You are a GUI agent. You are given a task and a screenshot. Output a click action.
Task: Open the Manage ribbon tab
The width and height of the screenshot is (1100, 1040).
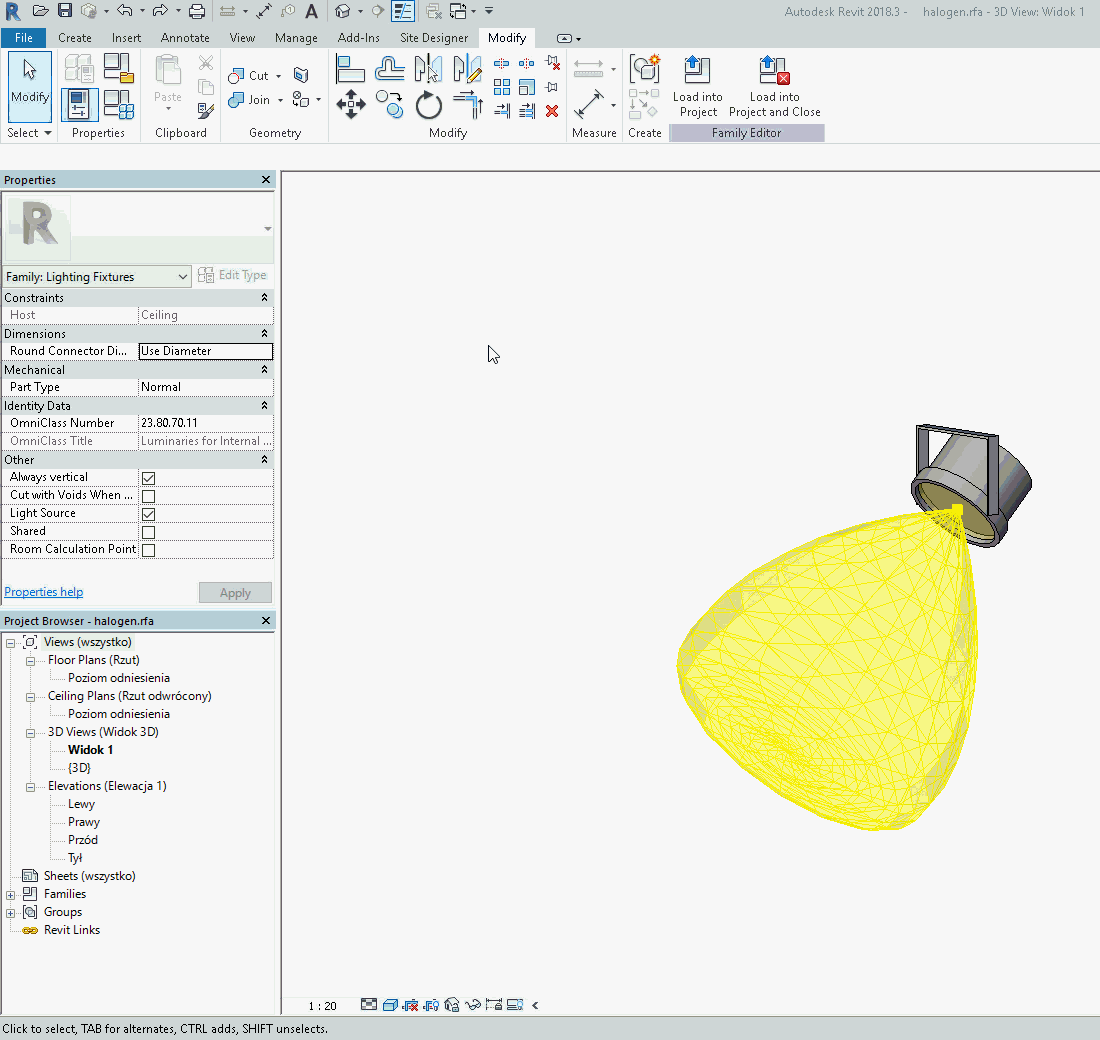coord(296,37)
